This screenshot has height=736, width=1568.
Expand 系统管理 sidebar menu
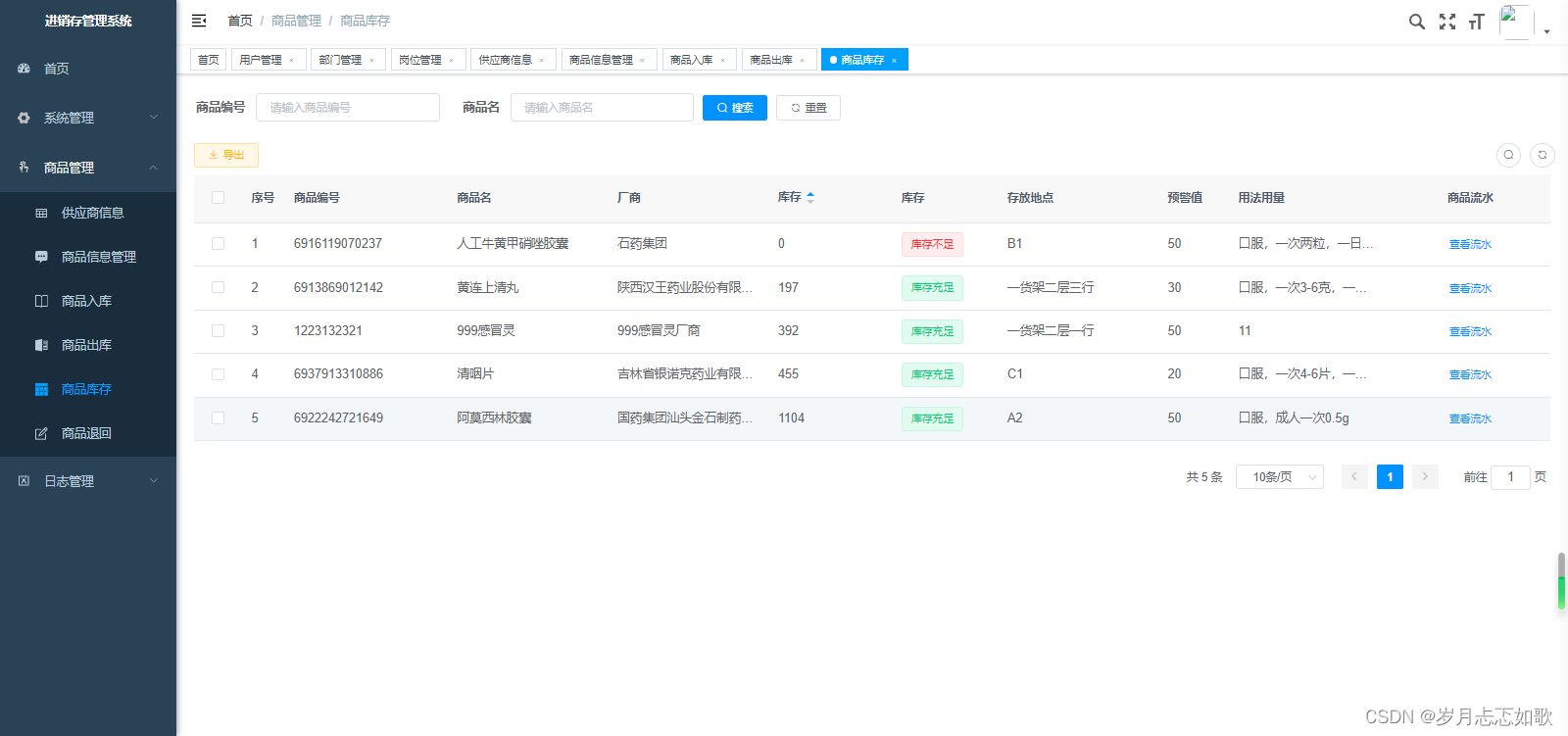tap(88, 118)
